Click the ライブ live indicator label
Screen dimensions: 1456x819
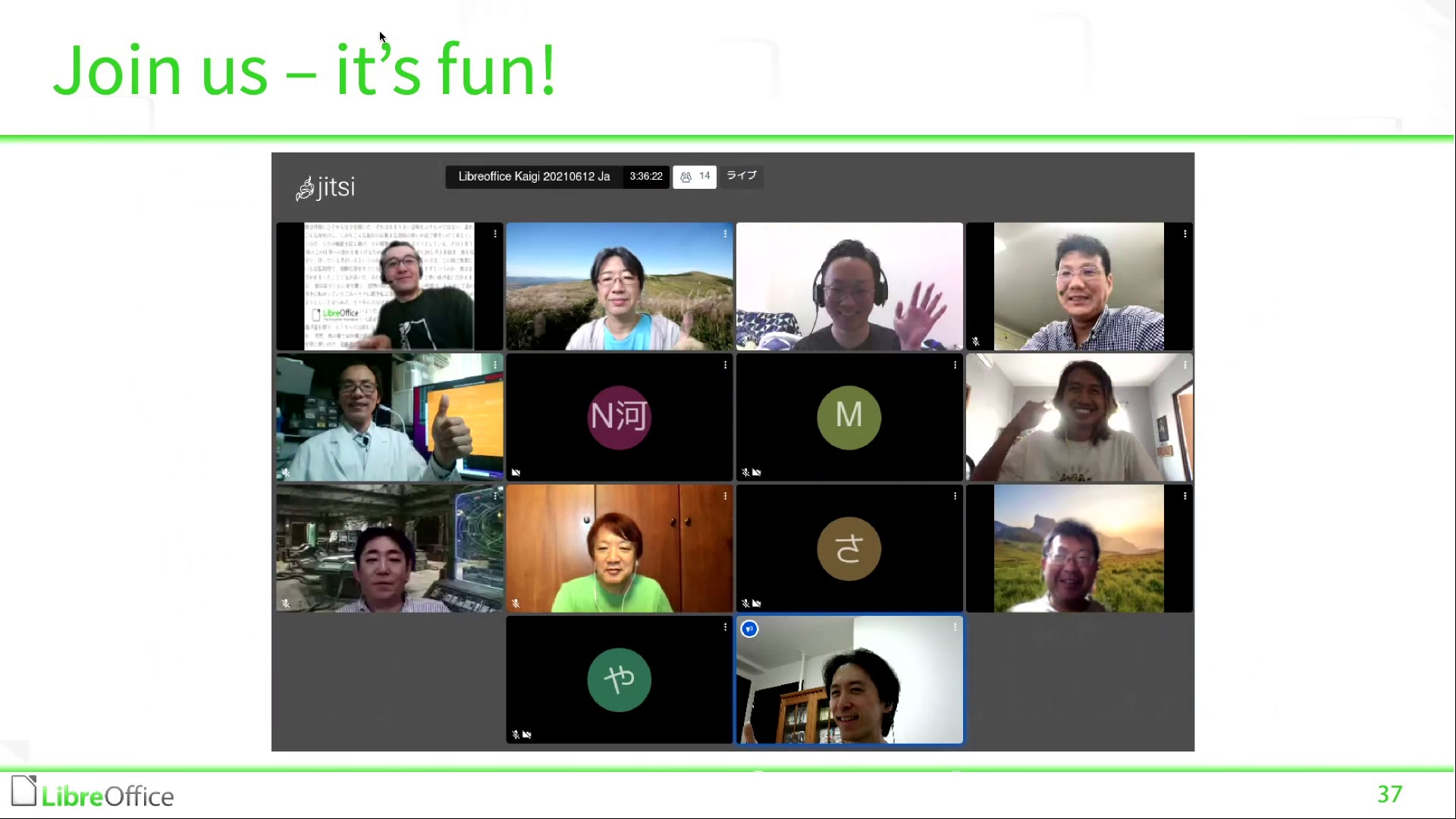click(x=742, y=176)
